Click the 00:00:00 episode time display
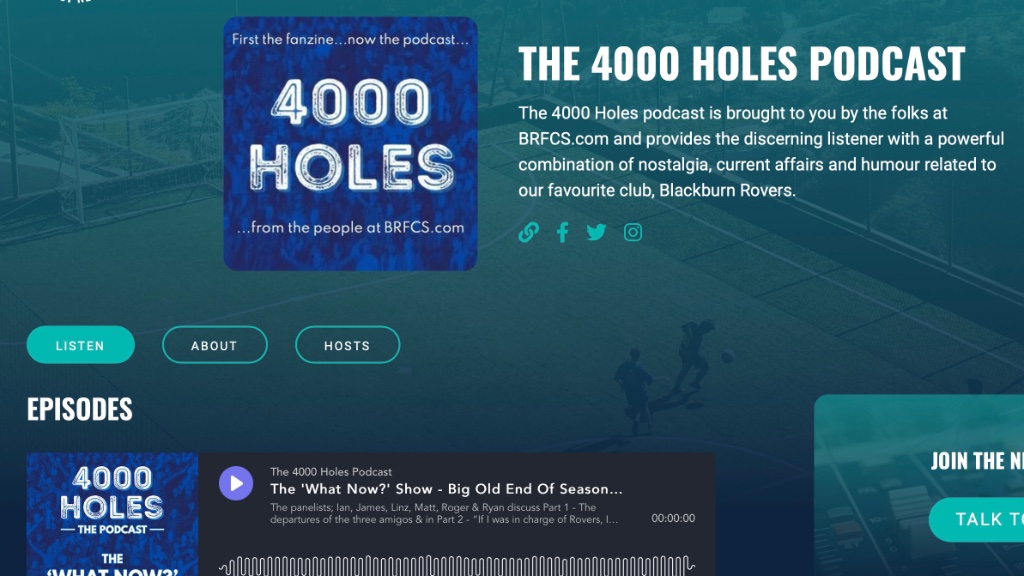This screenshot has height=576, width=1024. click(x=673, y=519)
